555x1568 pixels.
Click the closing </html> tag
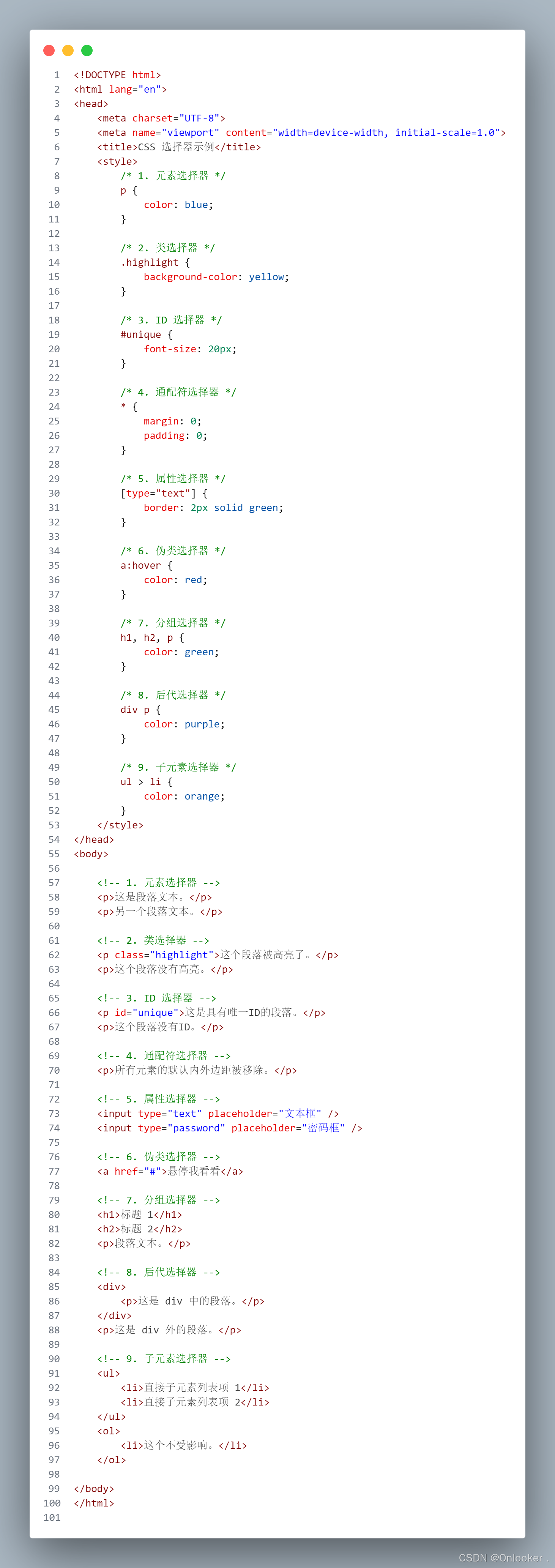pos(94,1503)
